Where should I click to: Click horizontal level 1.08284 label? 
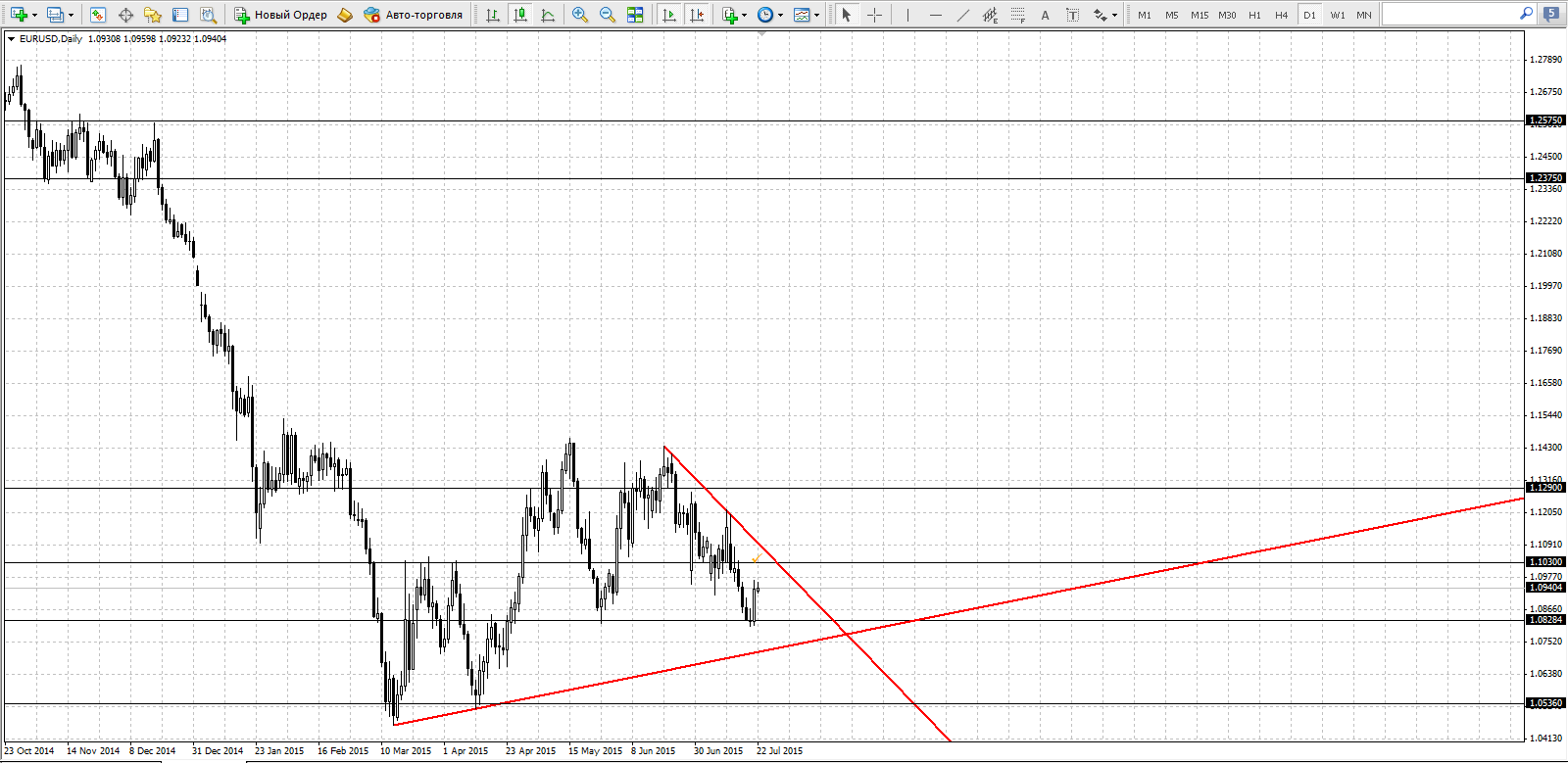tap(1545, 620)
